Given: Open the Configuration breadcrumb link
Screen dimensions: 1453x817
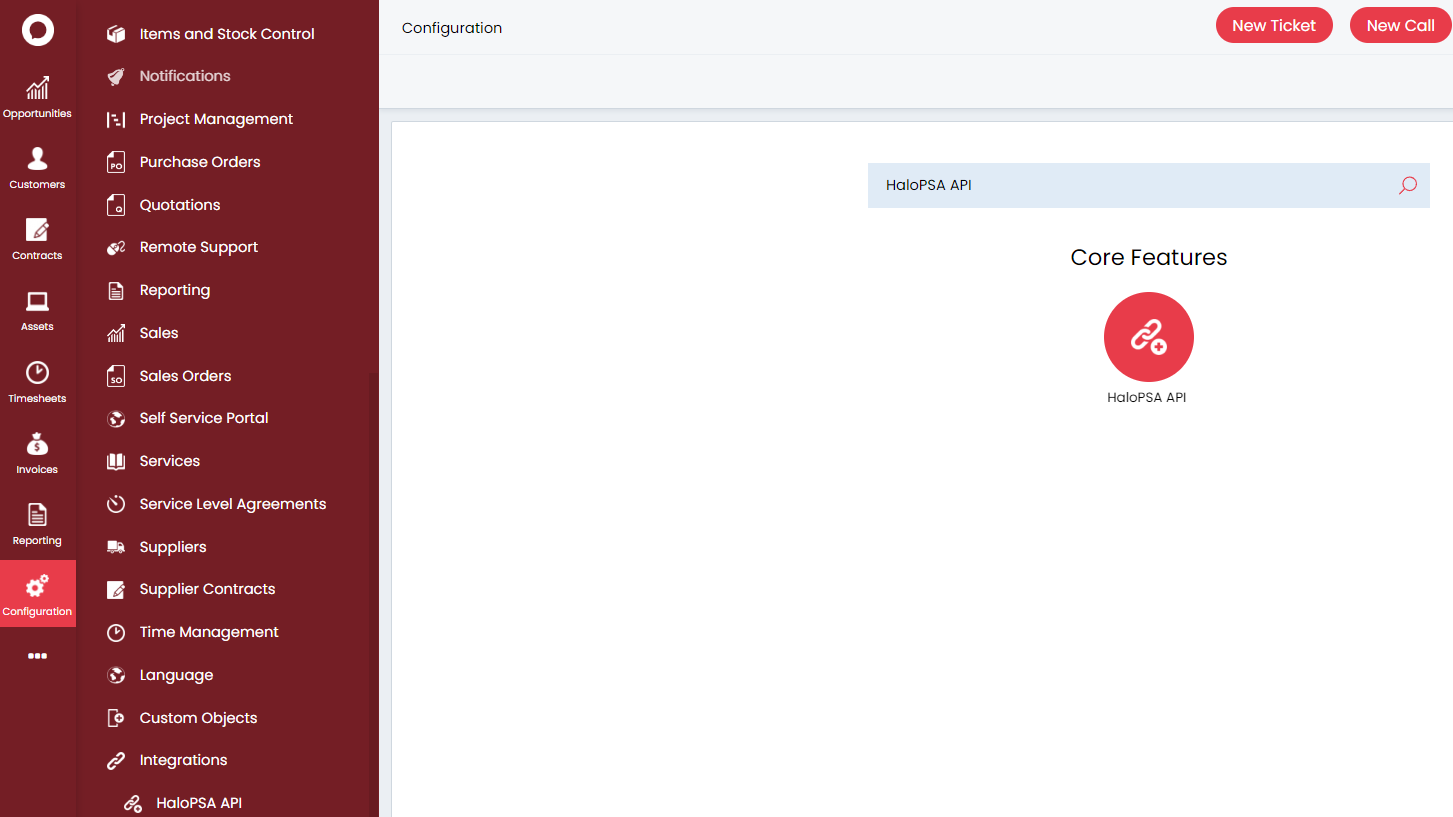Looking at the screenshot, I should [x=451, y=28].
